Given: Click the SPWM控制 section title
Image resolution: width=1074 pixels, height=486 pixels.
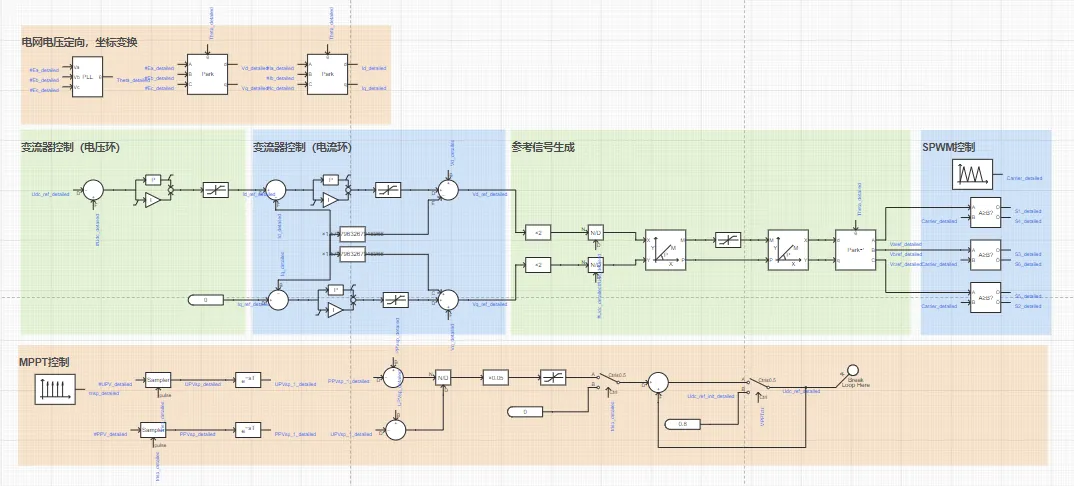Looking at the screenshot, I should pos(949,147).
